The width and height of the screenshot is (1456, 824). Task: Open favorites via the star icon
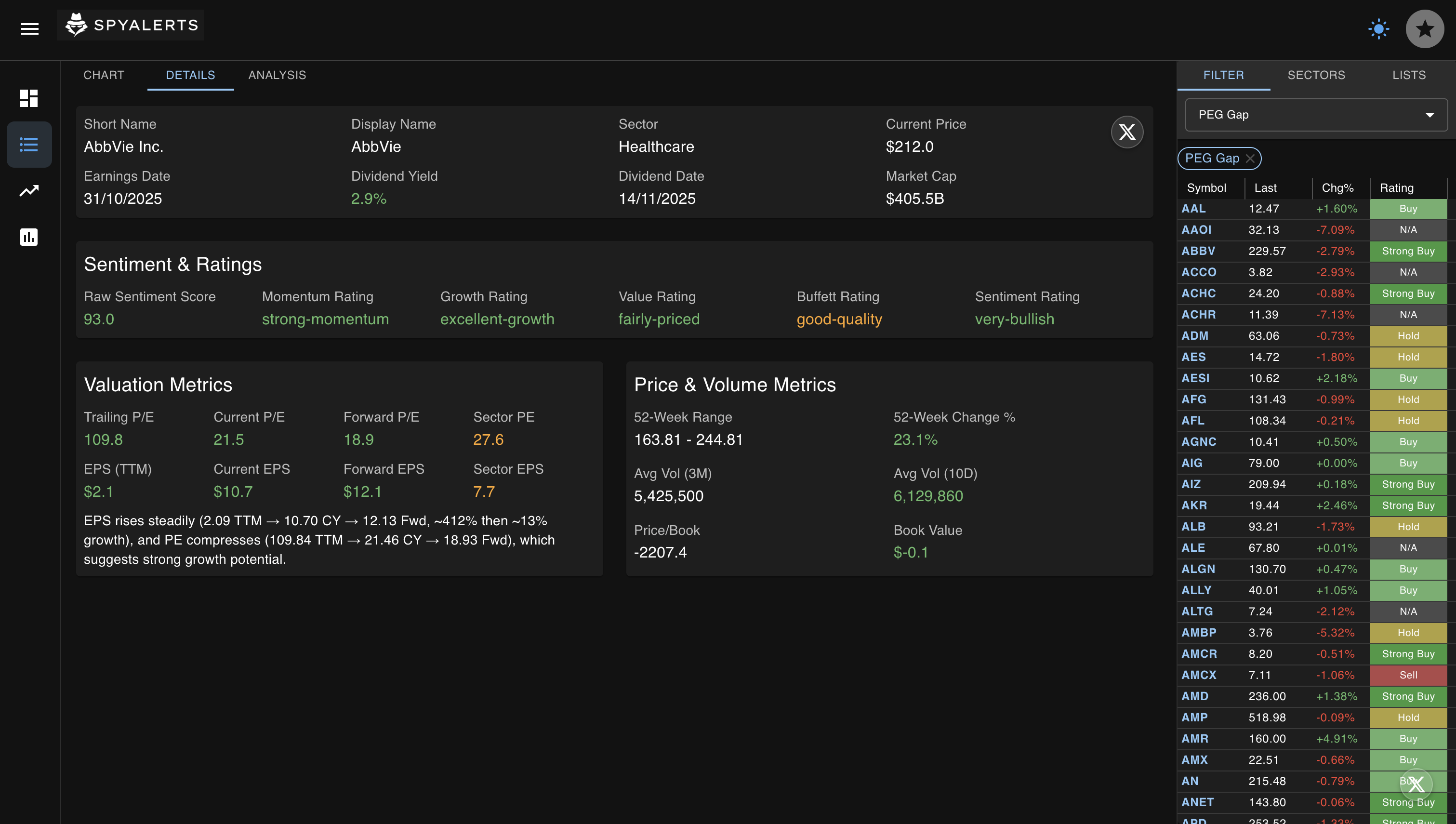pos(1425,29)
